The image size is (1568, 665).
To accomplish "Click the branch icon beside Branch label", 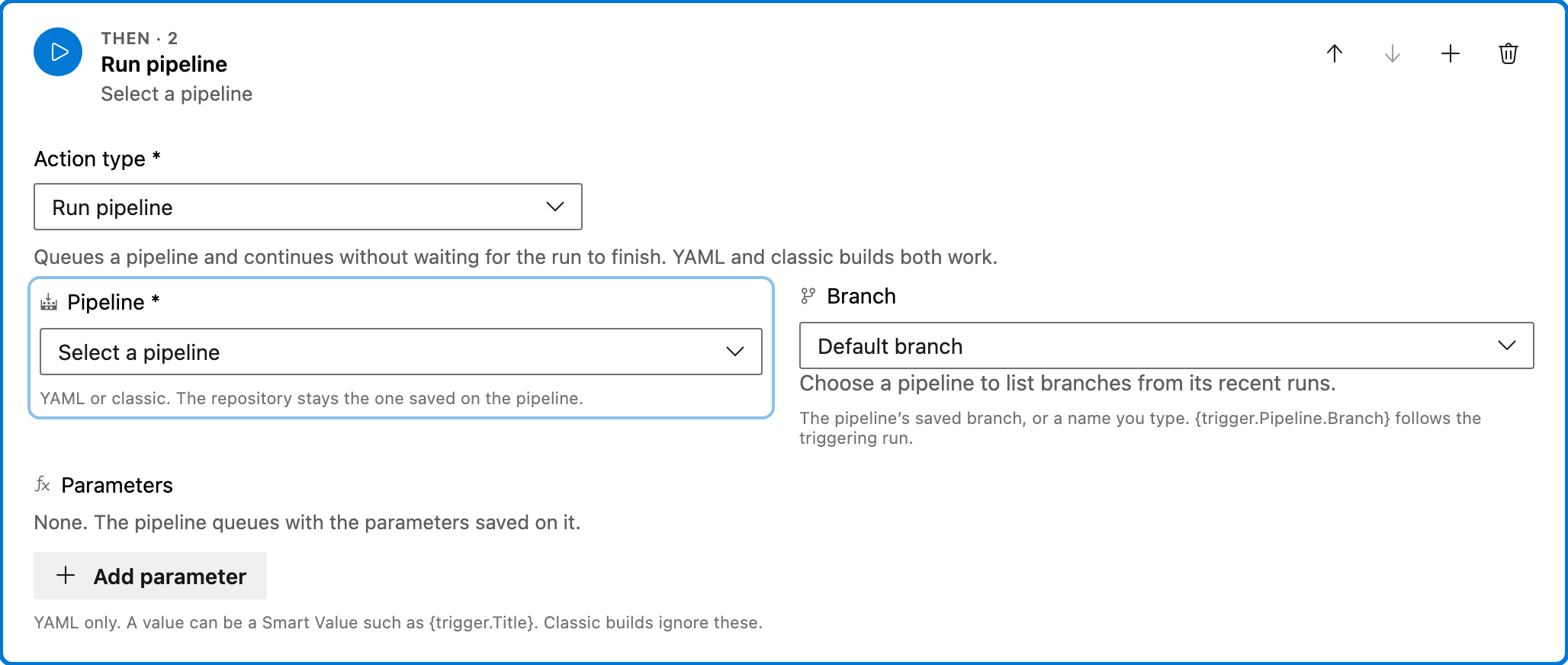I will [808, 296].
